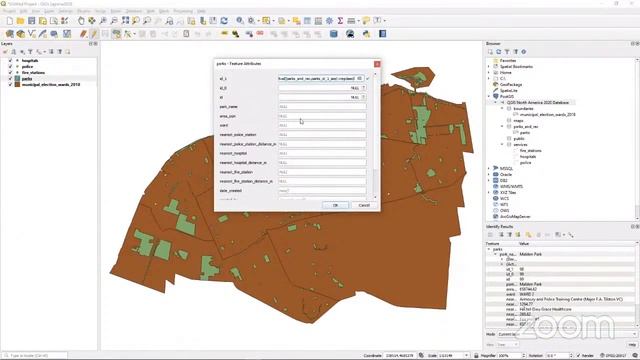The image size is (640, 360).
Task: Expand tree in Identify Results toolbar
Action: pos(501,235)
